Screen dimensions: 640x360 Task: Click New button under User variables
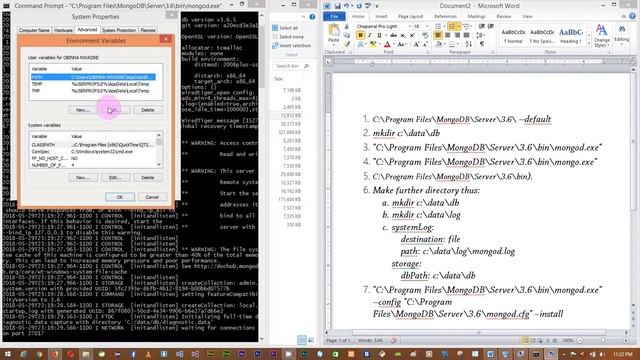(82, 110)
